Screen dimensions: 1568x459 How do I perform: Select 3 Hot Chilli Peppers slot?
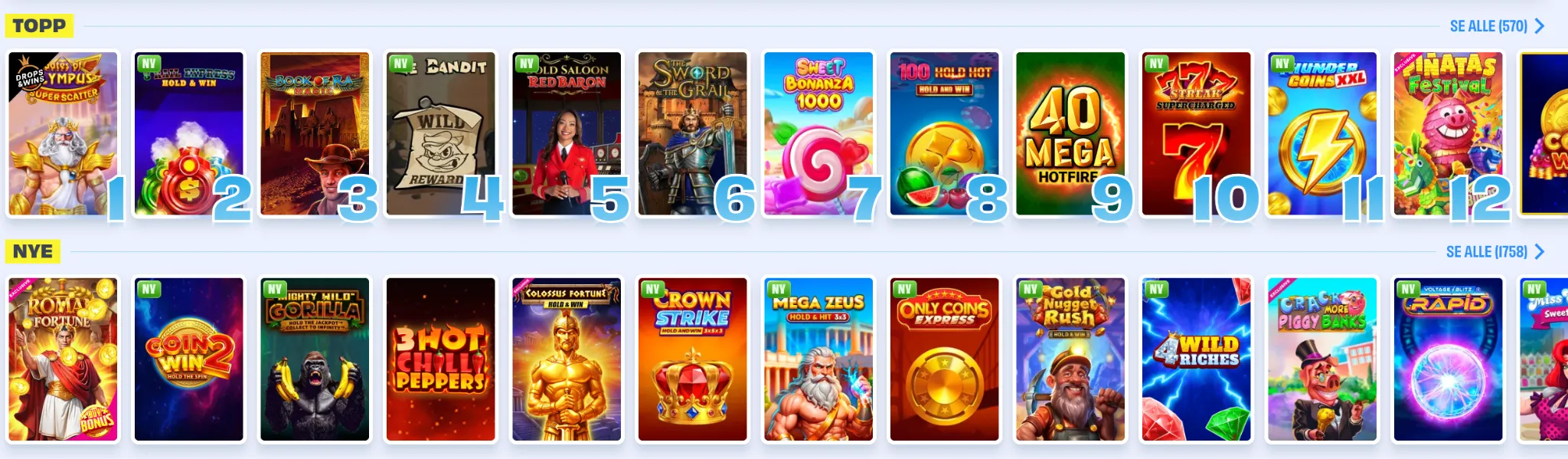(441, 359)
